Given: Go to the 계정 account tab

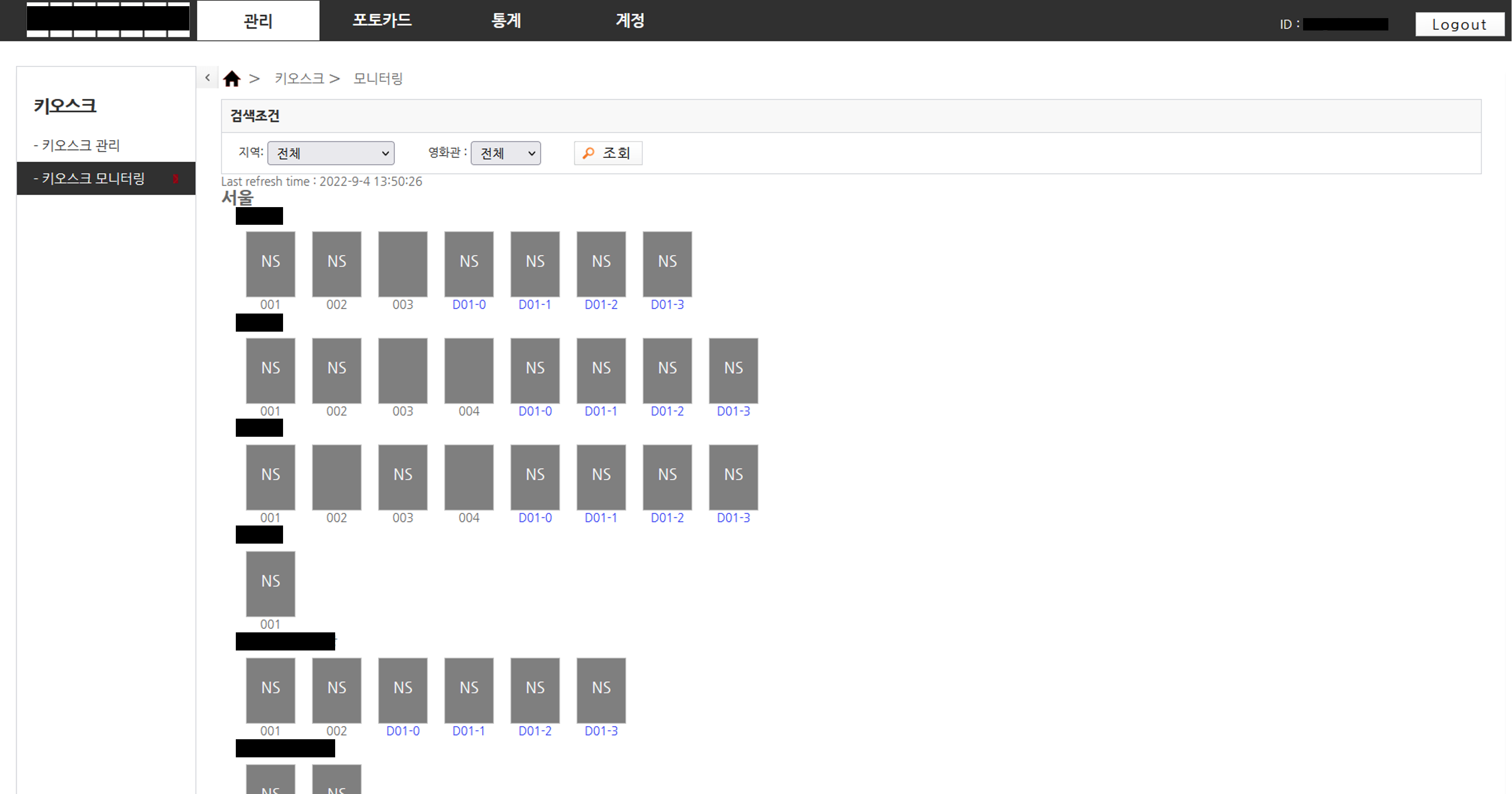Looking at the screenshot, I should coord(630,21).
